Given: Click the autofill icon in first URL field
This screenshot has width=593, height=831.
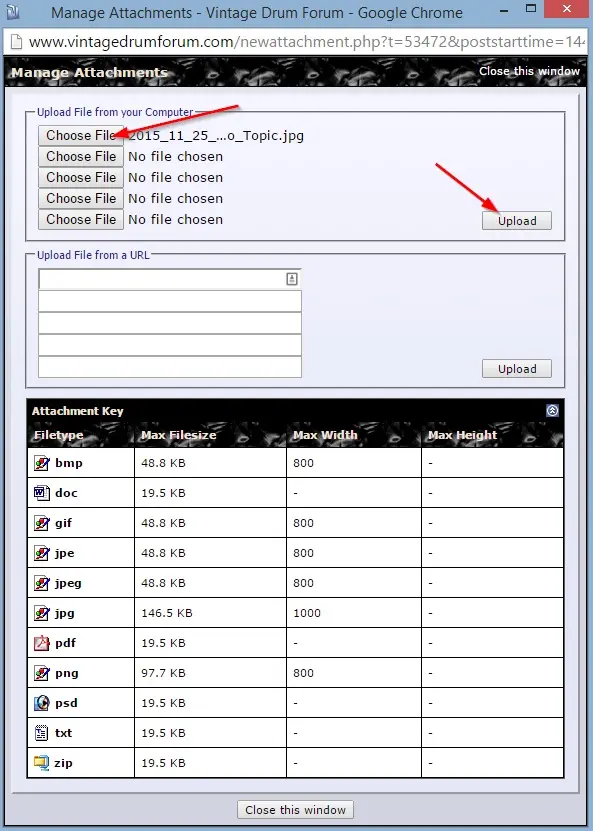Looking at the screenshot, I should pyautogui.click(x=291, y=279).
